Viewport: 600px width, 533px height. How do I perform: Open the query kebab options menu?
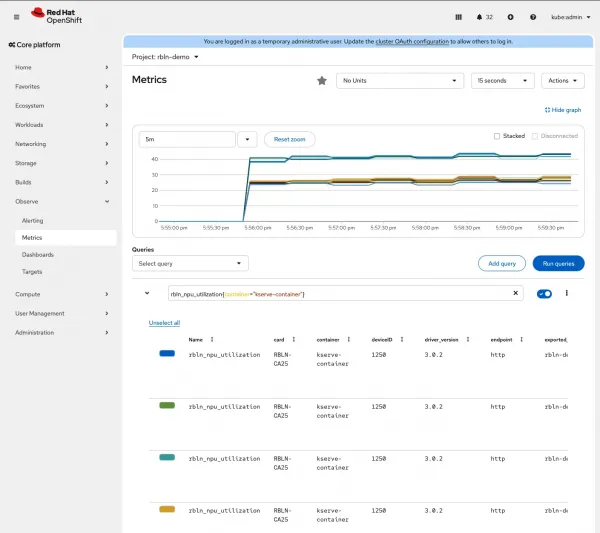pos(567,293)
